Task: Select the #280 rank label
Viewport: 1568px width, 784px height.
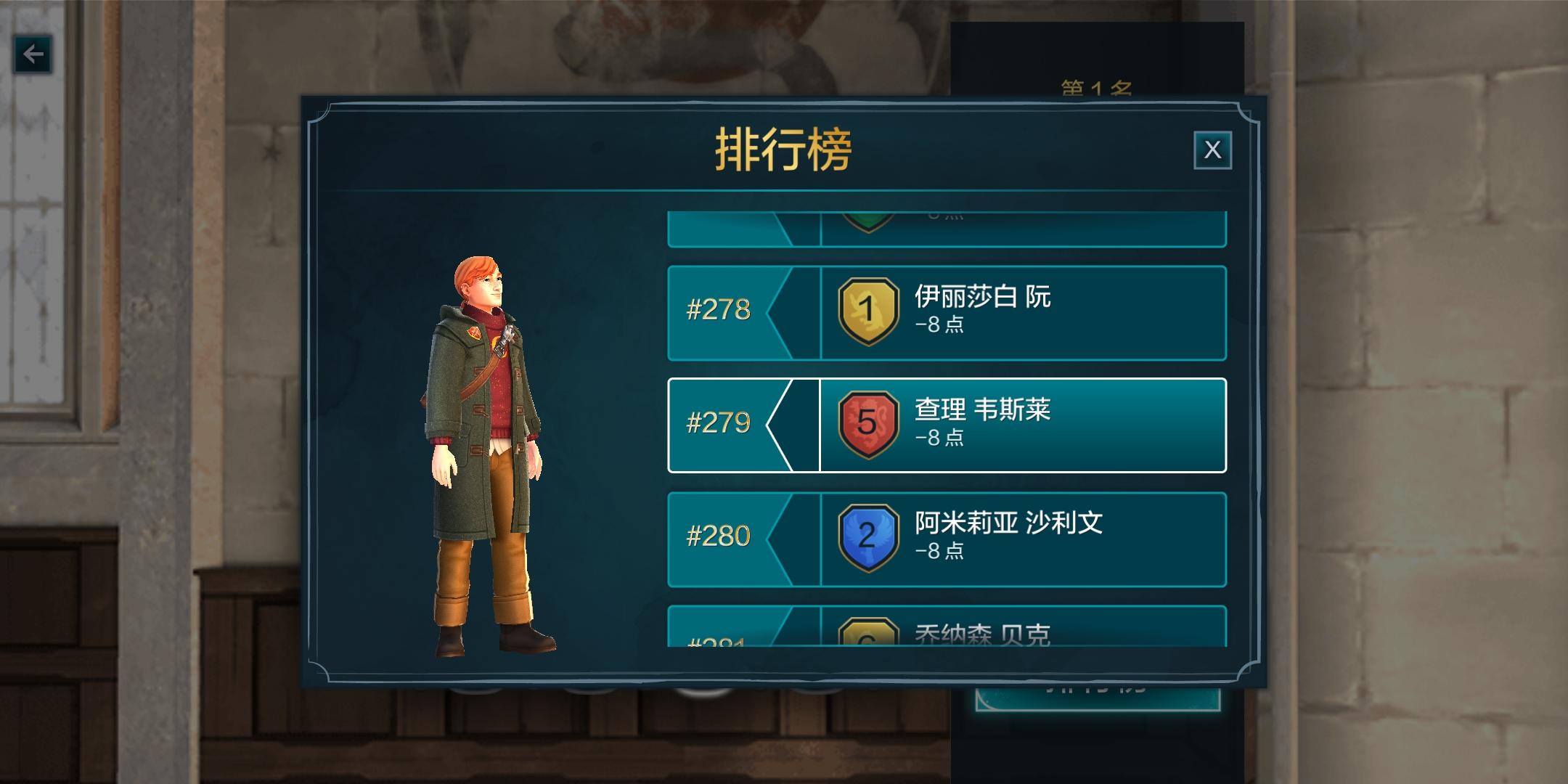Action: pyautogui.click(x=718, y=536)
